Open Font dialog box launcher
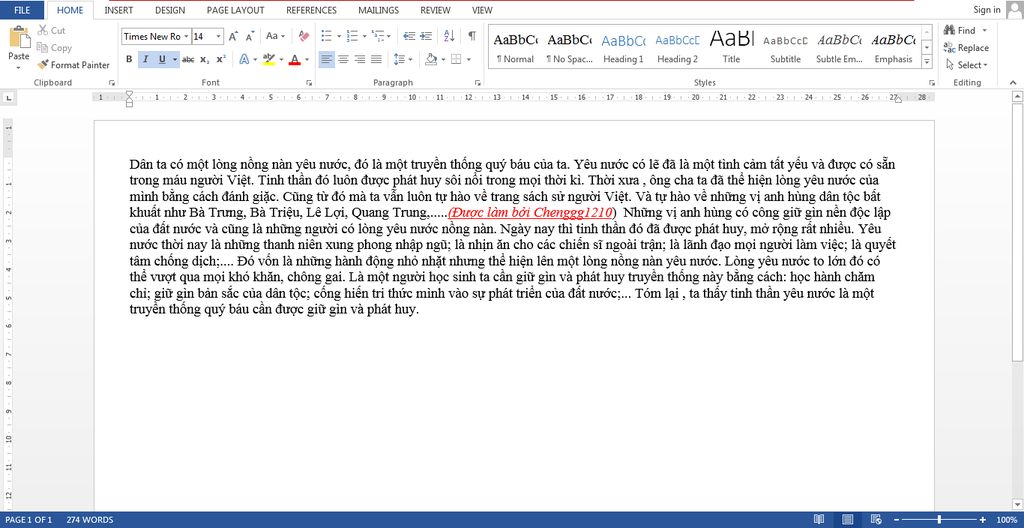Viewport: 1024px width, 528px height. (309, 83)
